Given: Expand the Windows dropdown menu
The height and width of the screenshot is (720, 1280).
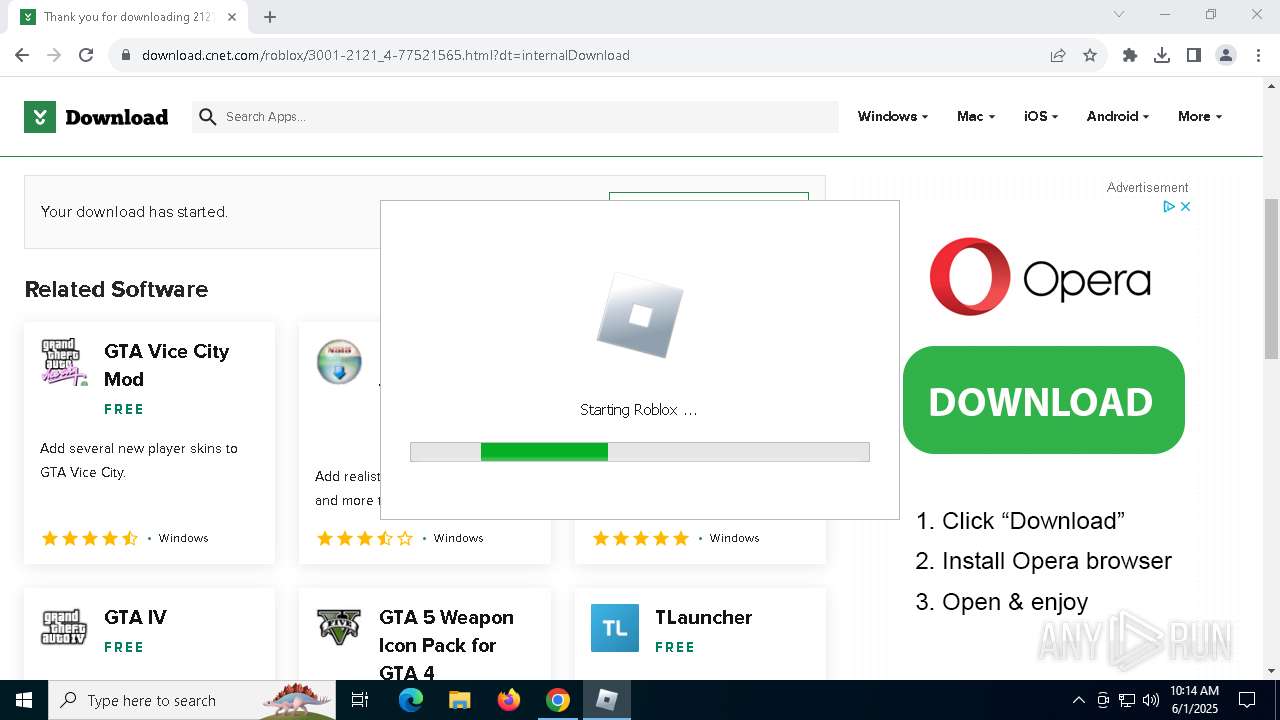Looking at the screenshot, I should (892, 117).
